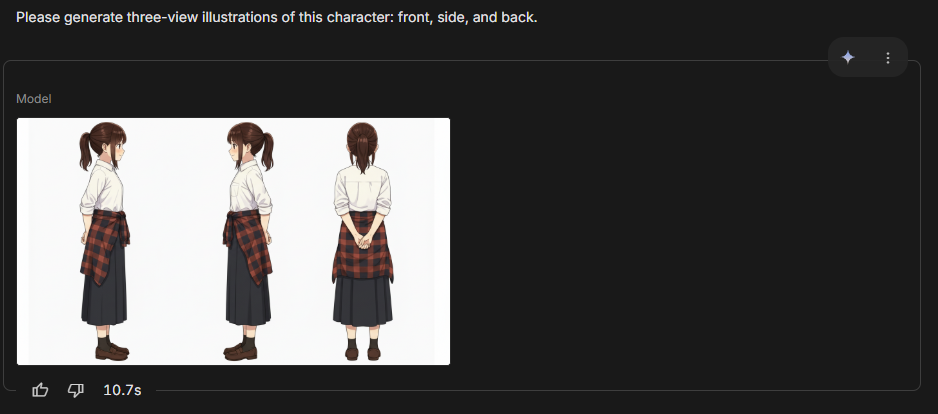Select the leftmost figure facing right
Image resolution: width=938 pixels, height=414 pixels.
105,241
